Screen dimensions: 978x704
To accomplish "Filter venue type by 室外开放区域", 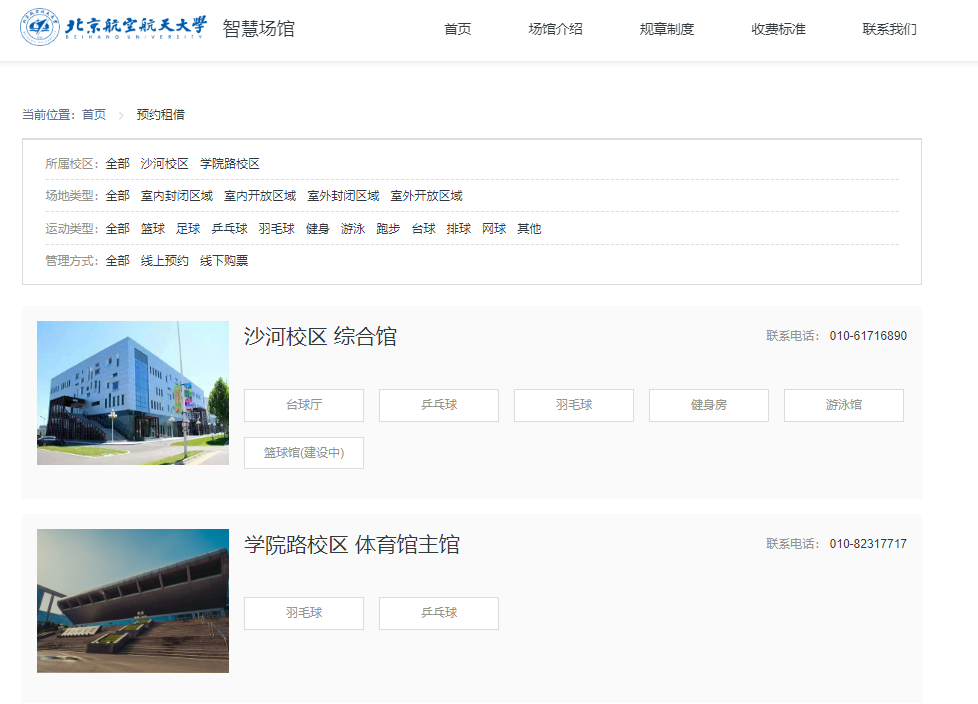I will (x=426, y=196).
